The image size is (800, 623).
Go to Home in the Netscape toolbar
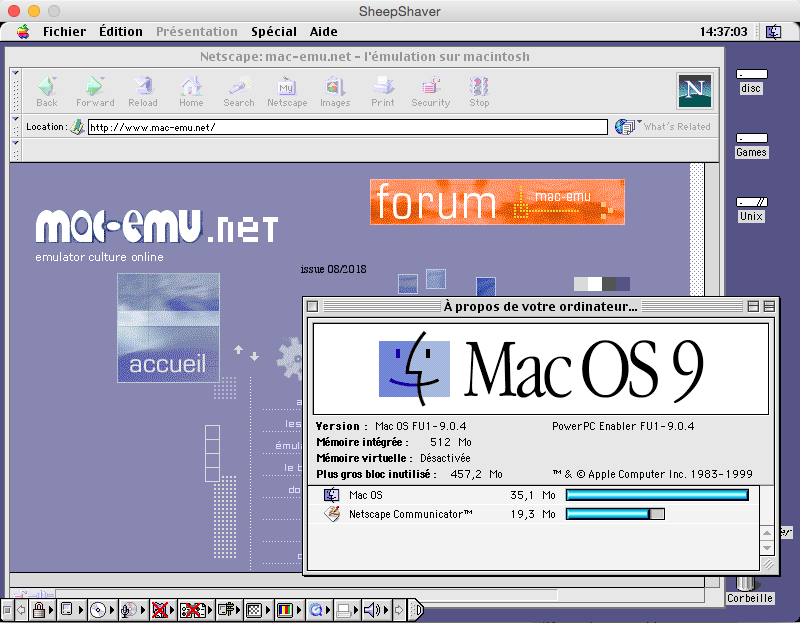pyautogui.click(x=191, y=92)
